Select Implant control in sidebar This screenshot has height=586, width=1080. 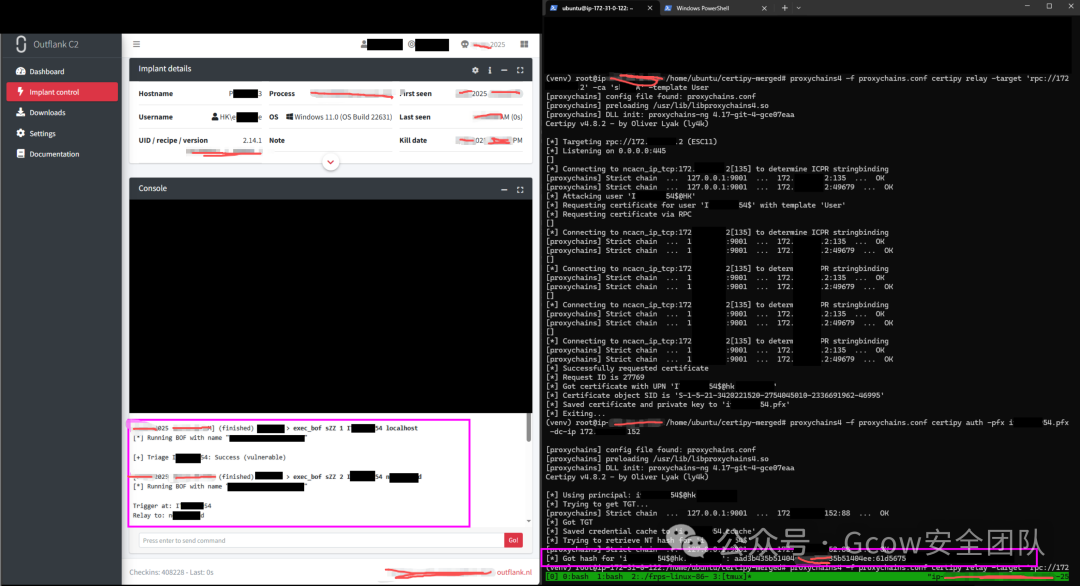coord(62,92)
